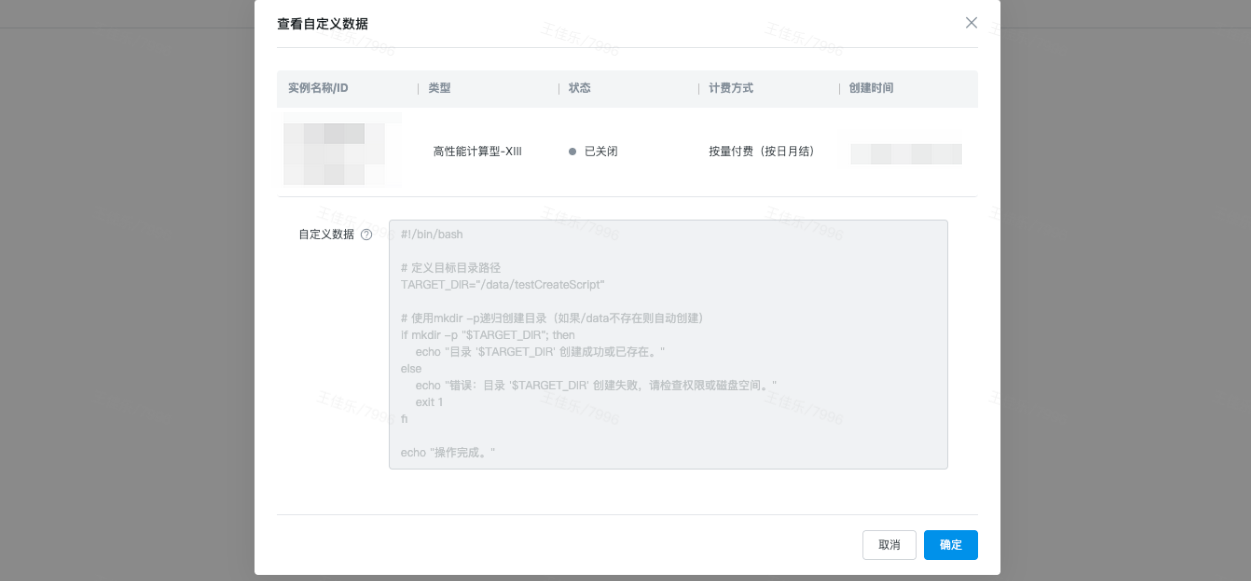The width and height of the screenshot is (1251, 581).
Task: Confirm with the blue 确定 button
Action: click(x=950, y=545)
